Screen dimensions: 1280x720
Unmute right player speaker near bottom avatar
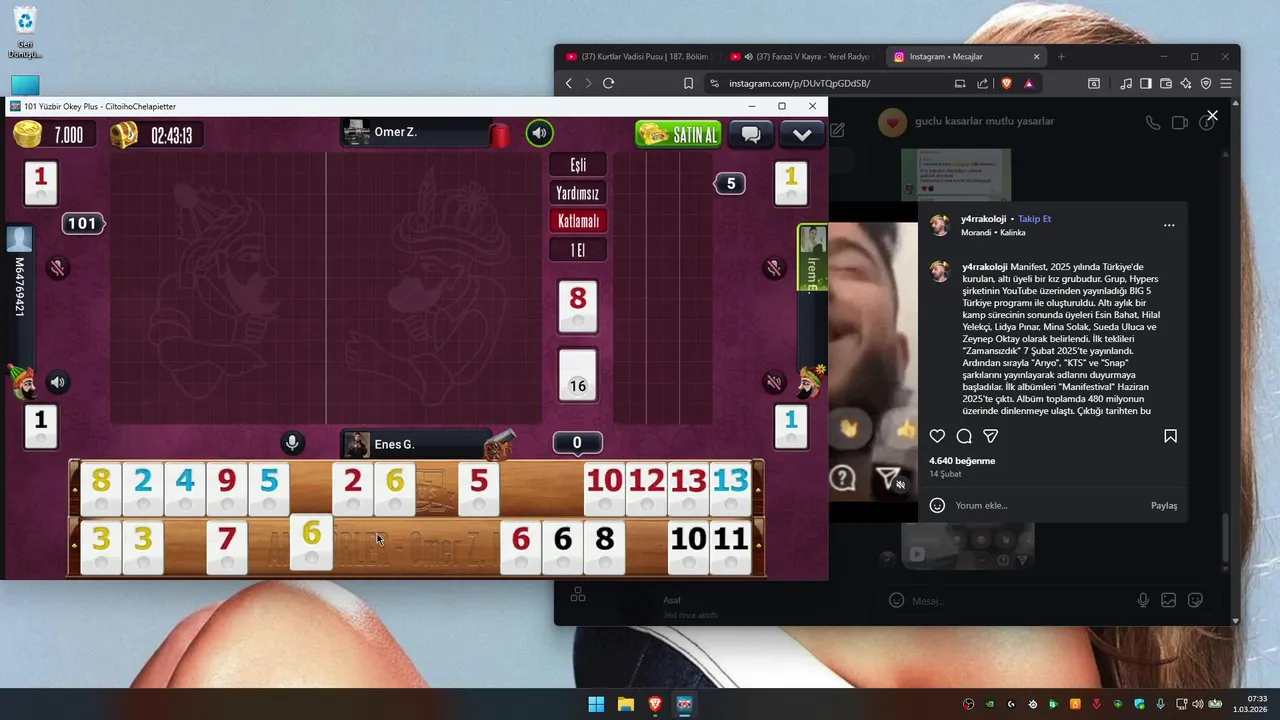coord(774,382)
